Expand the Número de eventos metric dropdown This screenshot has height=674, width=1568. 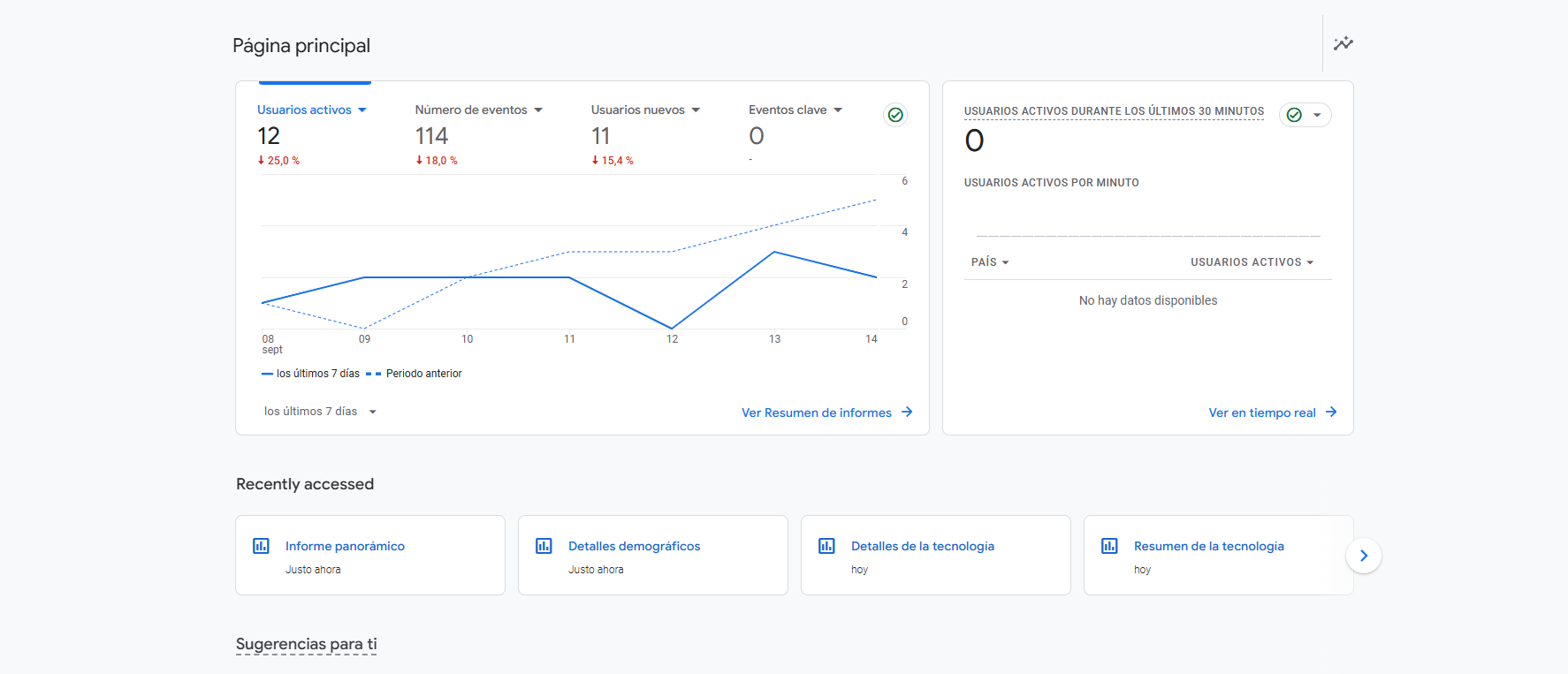coord(538,110)
